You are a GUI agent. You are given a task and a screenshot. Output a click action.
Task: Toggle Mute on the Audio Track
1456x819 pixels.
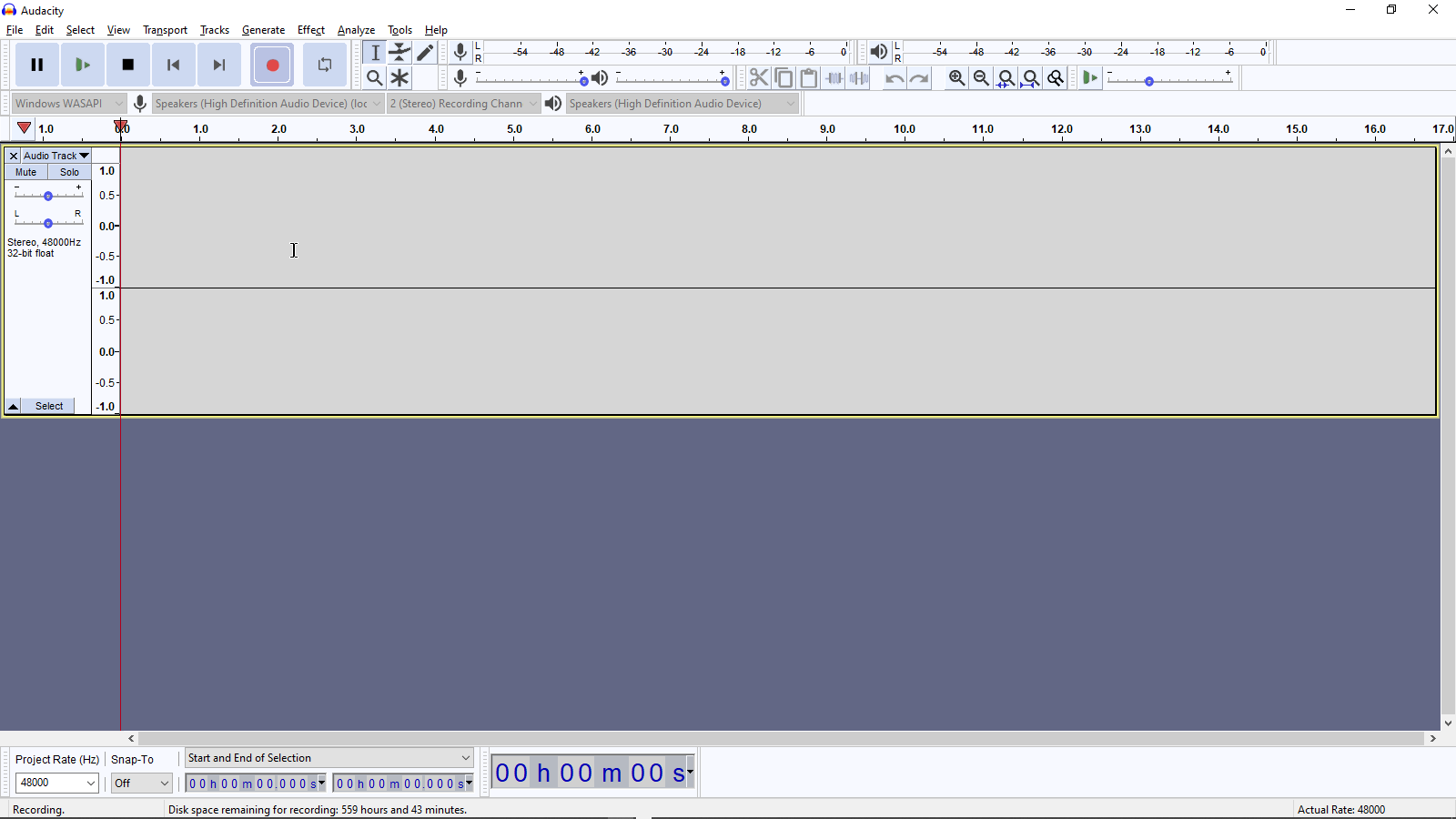pos(26,172)
